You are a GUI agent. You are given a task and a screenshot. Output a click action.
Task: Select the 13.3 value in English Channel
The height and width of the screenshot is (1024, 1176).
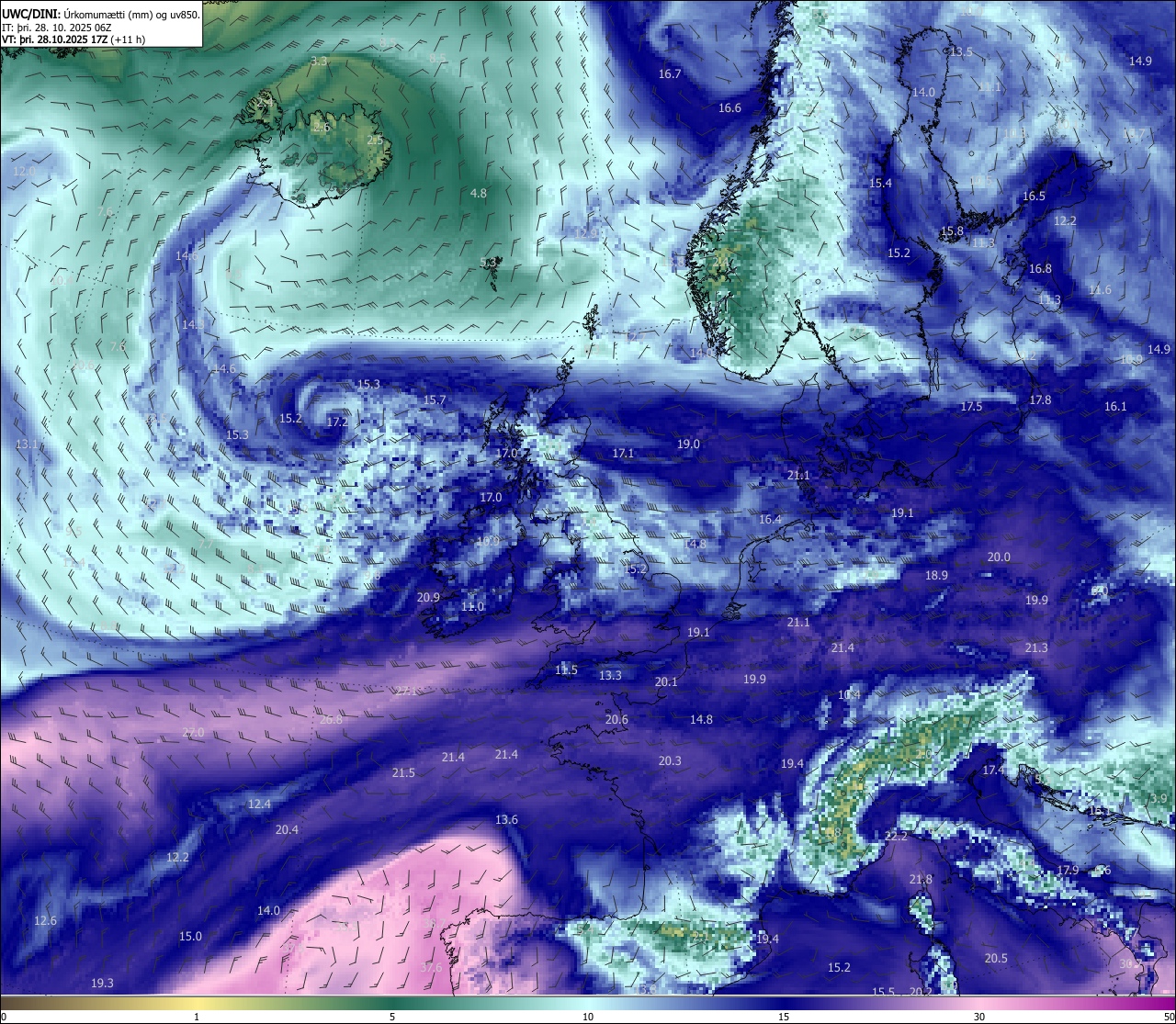click(x=610, y=676)
